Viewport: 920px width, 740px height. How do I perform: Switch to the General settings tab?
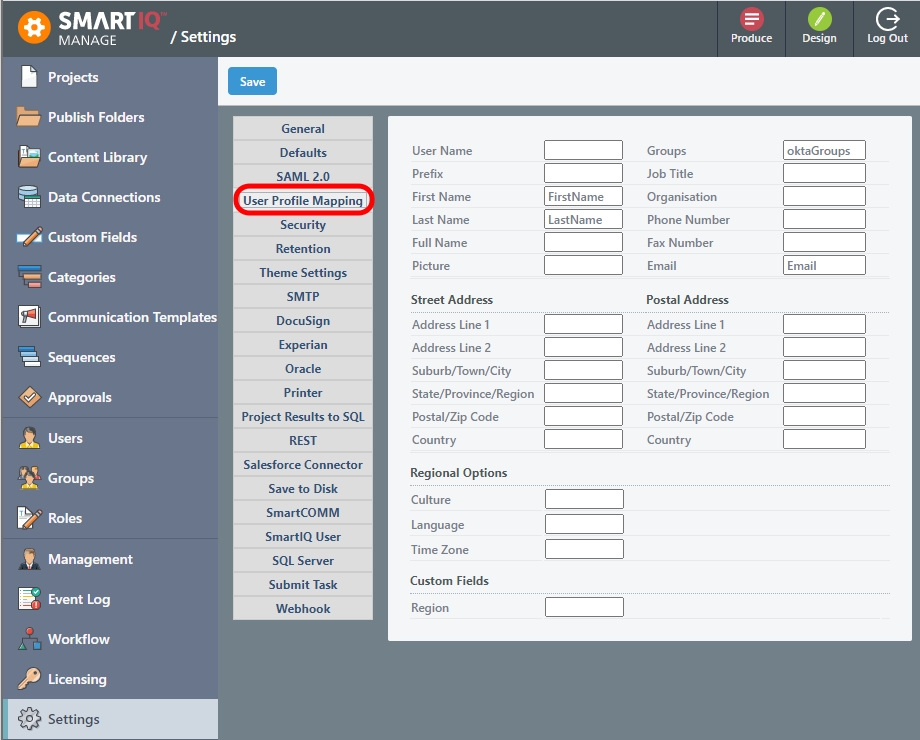pyautogui.click(x=303, y=128)
